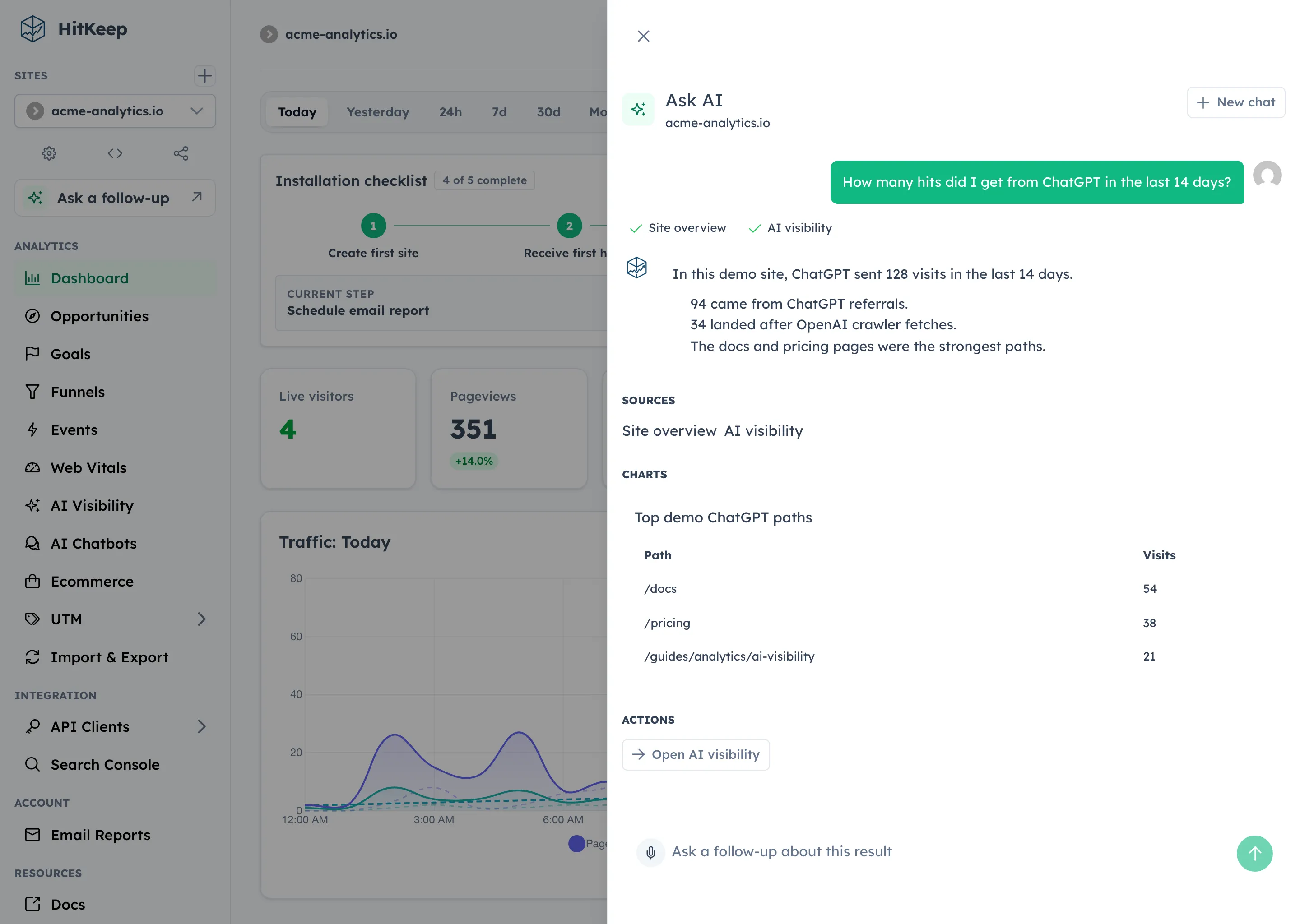The width and height of the screenshot is (1300, 924).
Task: Expand the UTM submenu chevron
Action: tap(201, 619)
